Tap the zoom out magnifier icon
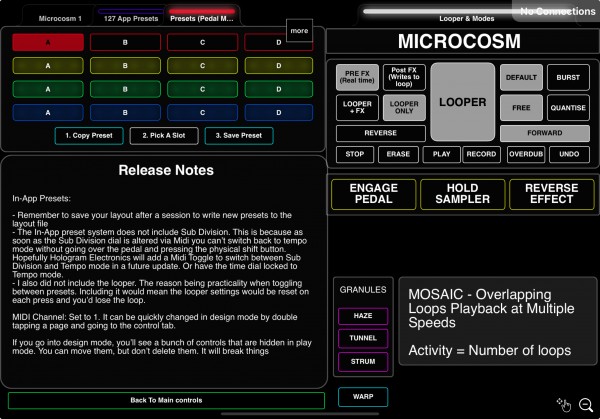The height and width of the screenshot is (419, 600). click(x=586, y=405)
